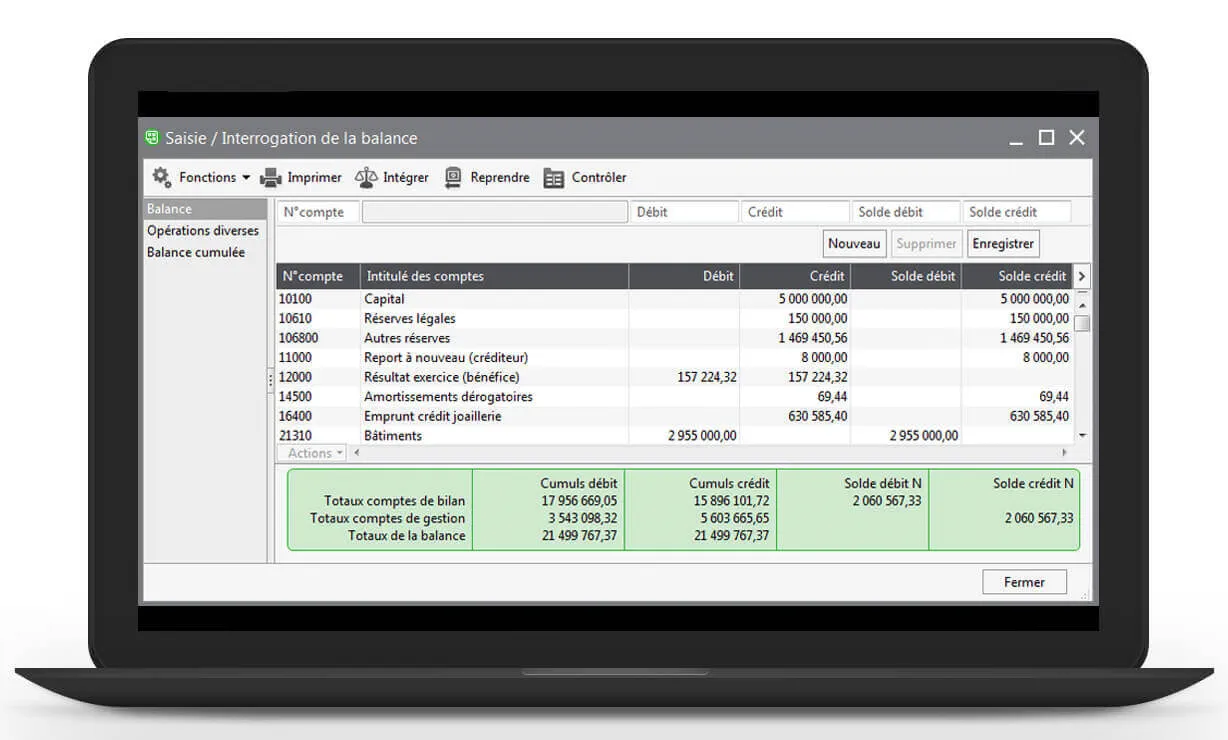Click the vertical scrollbar down arrow
Image resolution: width=1228 pixels, height=740 pixels.
[1082, 436]
